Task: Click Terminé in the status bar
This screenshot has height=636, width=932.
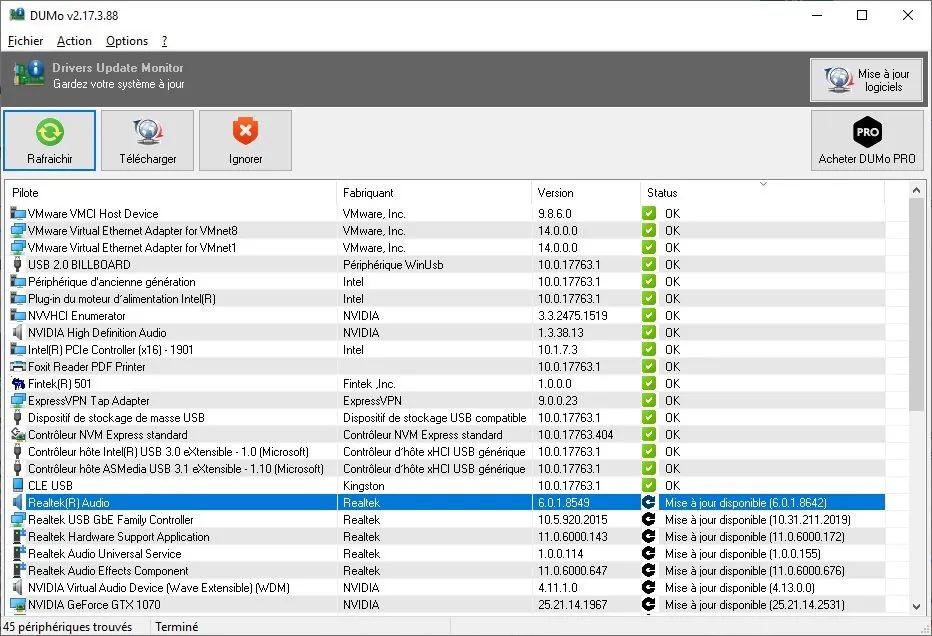Action: tap(177, 626)
